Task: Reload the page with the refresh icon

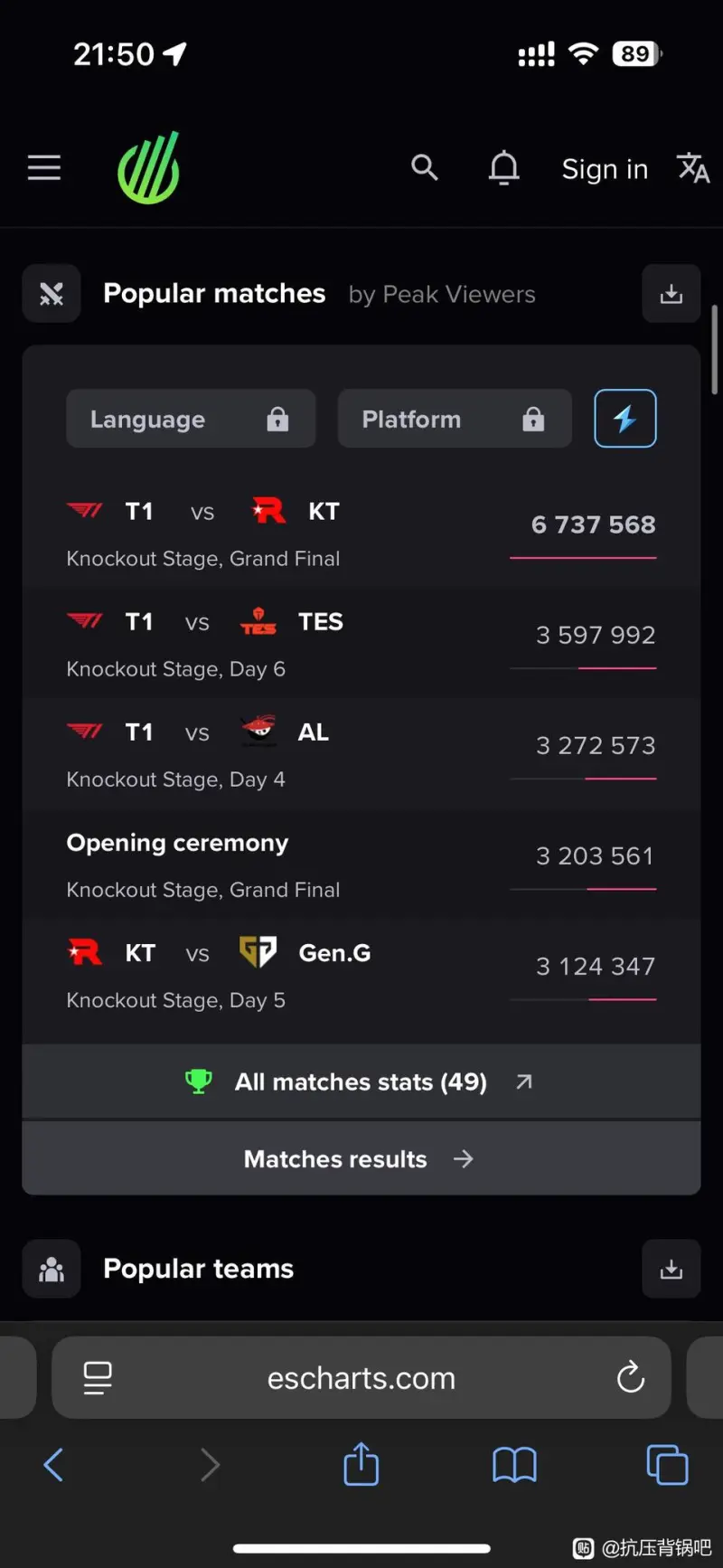Action: point(630,1378)
